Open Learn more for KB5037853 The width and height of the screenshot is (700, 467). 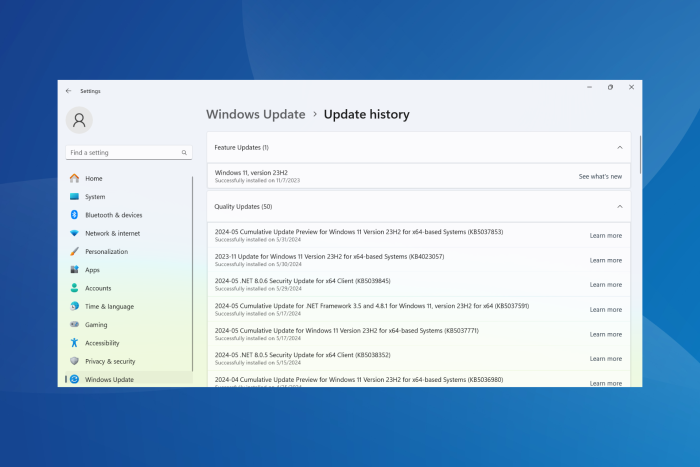pyautogui.click(x=605, y=235)
